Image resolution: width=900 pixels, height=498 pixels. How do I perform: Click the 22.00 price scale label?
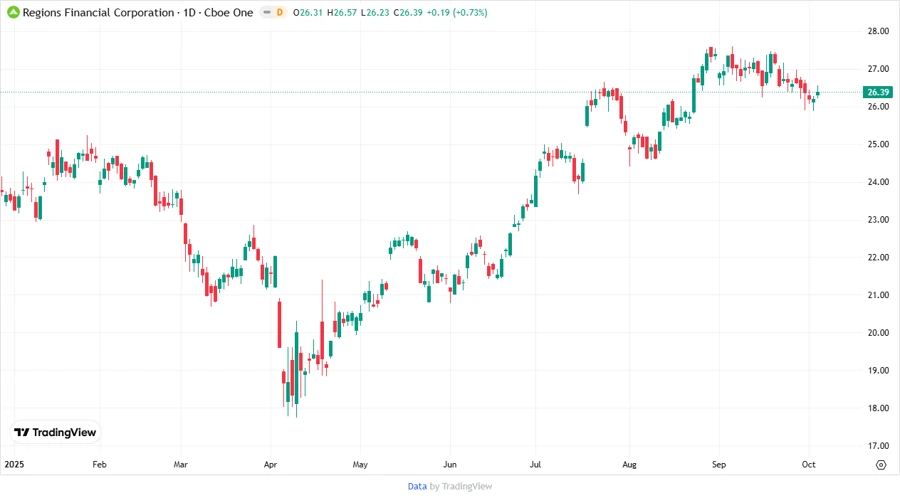tap(878, 257)
